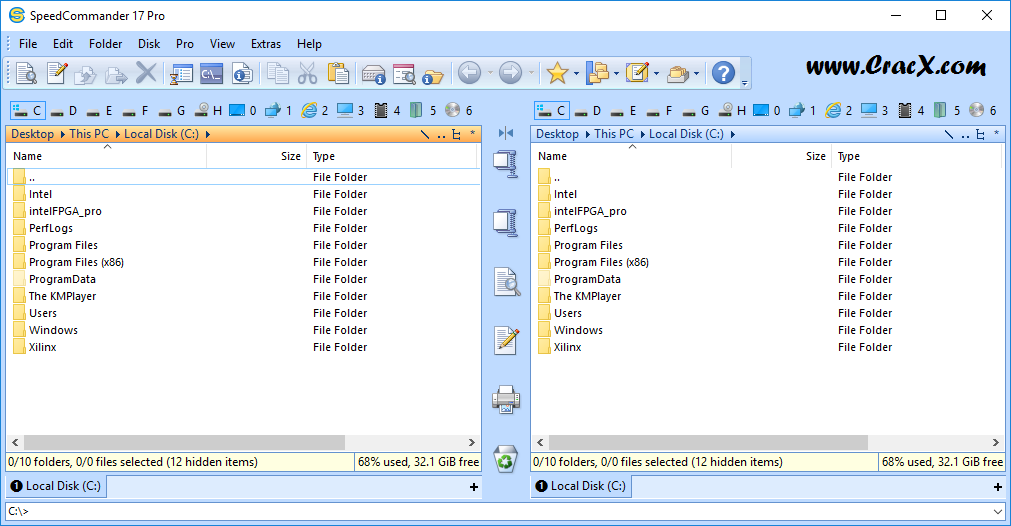
Task: Click the Back arrow toolbar button
Action: point(469,73)
